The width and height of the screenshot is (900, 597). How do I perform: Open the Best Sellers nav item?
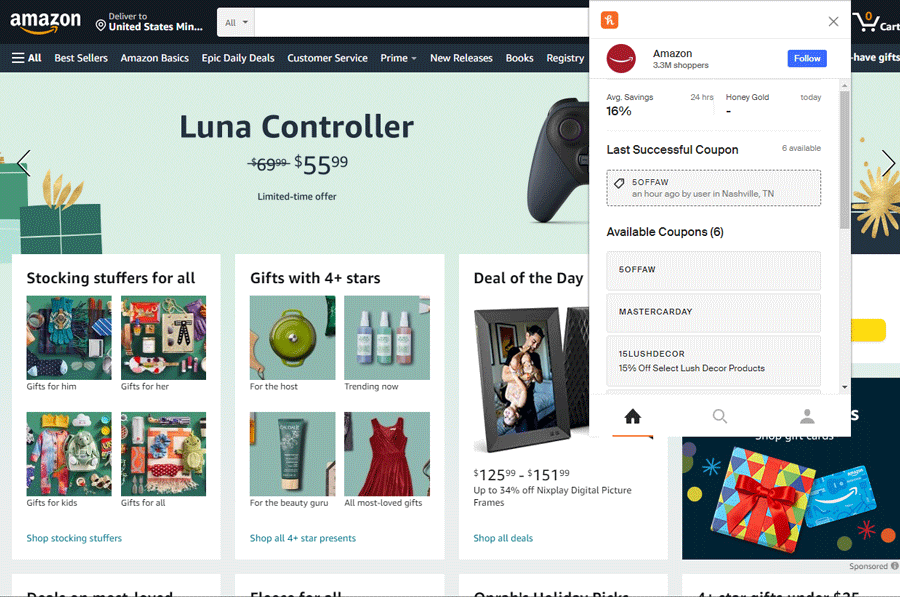(x=81, y=58)
